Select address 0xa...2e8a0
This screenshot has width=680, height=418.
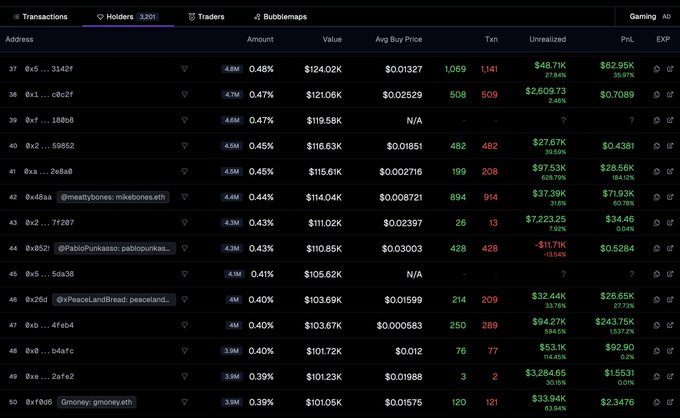pos(48,171)
